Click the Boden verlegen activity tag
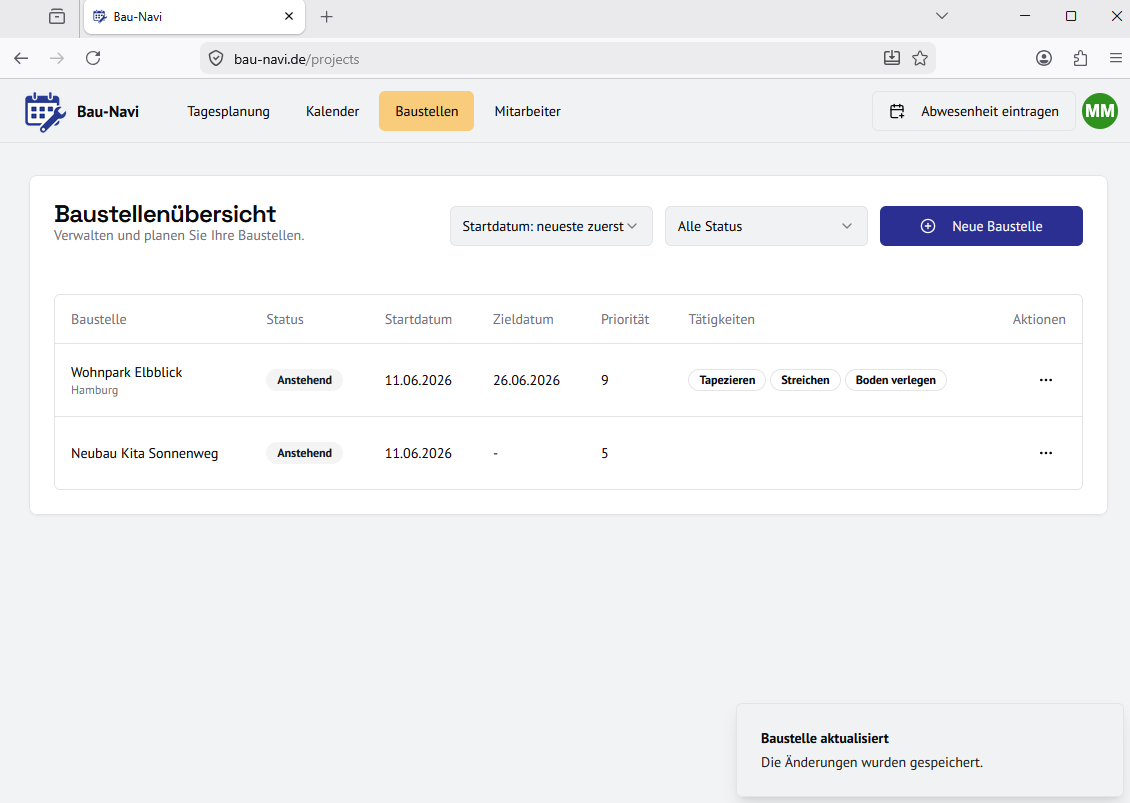1130x803 pixels. pyautogui.click(x=896, y=380)
